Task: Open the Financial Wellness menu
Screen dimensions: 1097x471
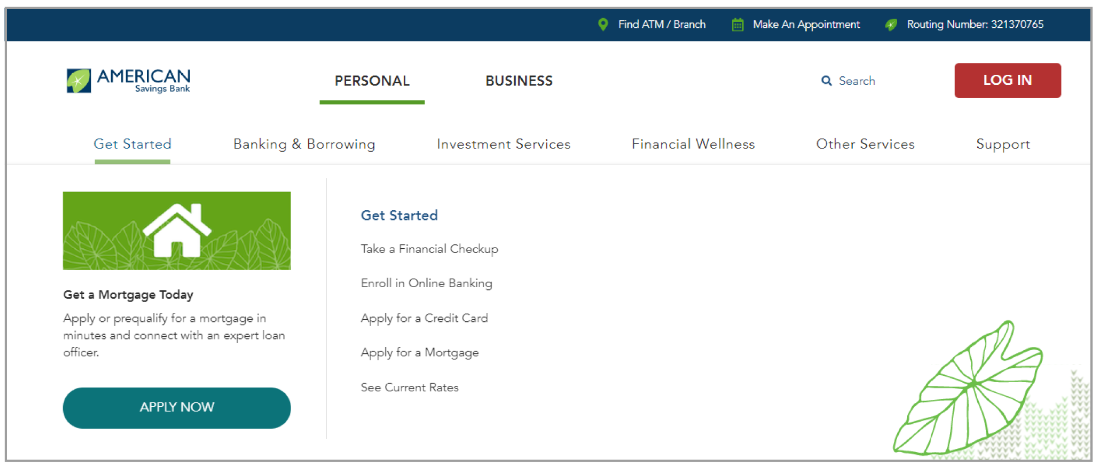Action: pyautogui.click(x=693, y=144)
